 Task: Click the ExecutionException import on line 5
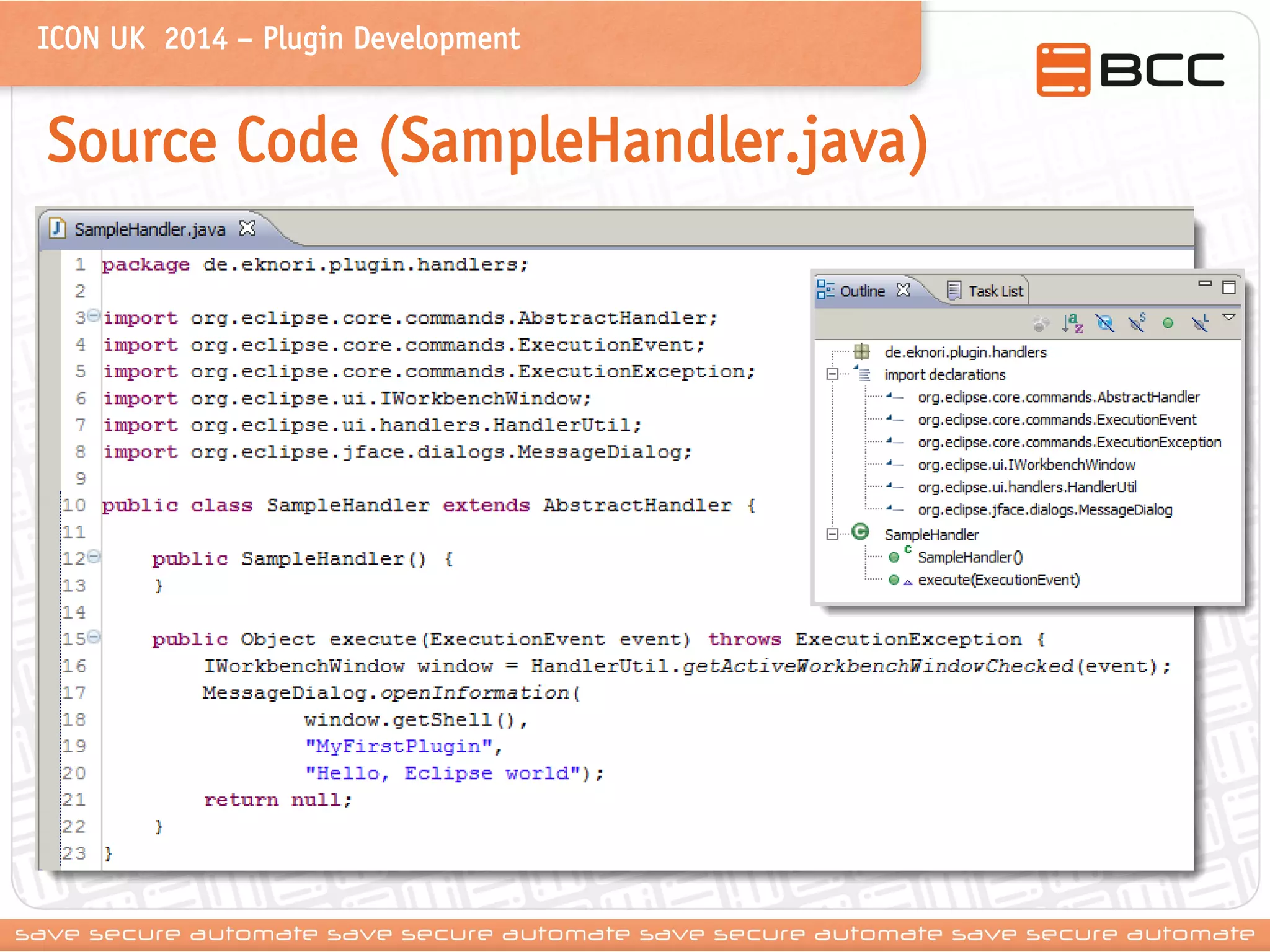point(429,372)
